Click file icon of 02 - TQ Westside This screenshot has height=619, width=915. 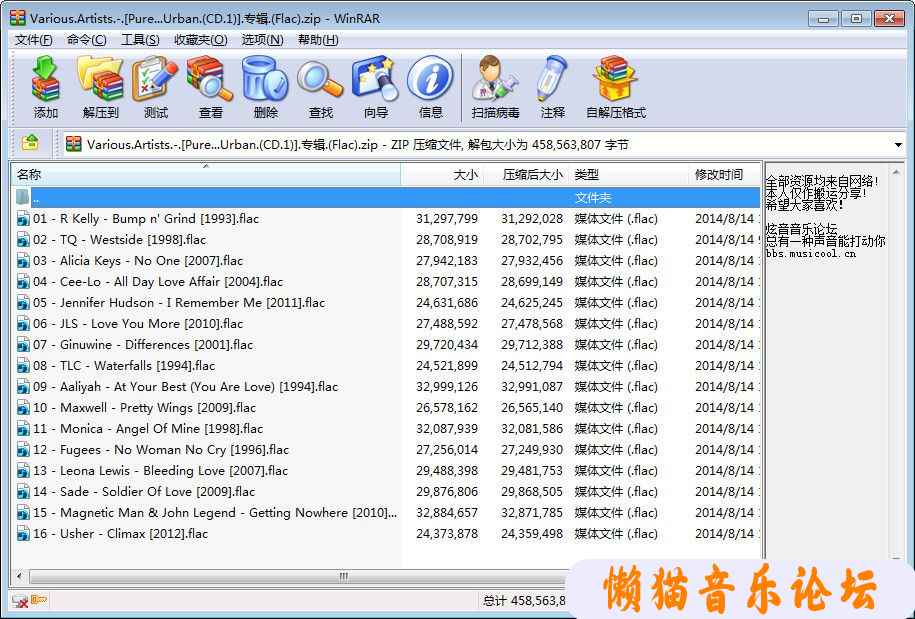(x=23, y=240)
